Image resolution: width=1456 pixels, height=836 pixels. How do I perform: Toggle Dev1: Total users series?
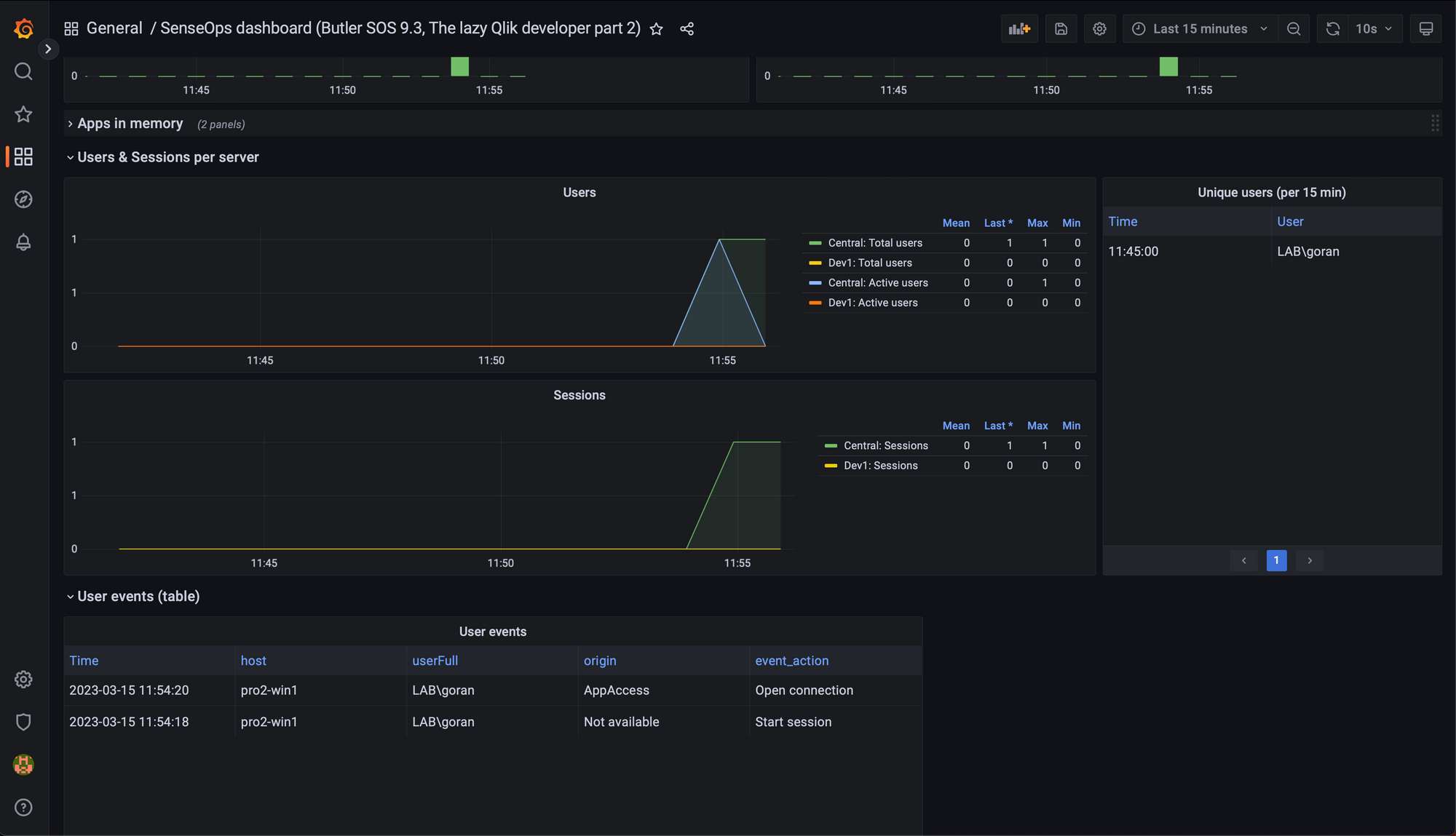tap(870, 263)
